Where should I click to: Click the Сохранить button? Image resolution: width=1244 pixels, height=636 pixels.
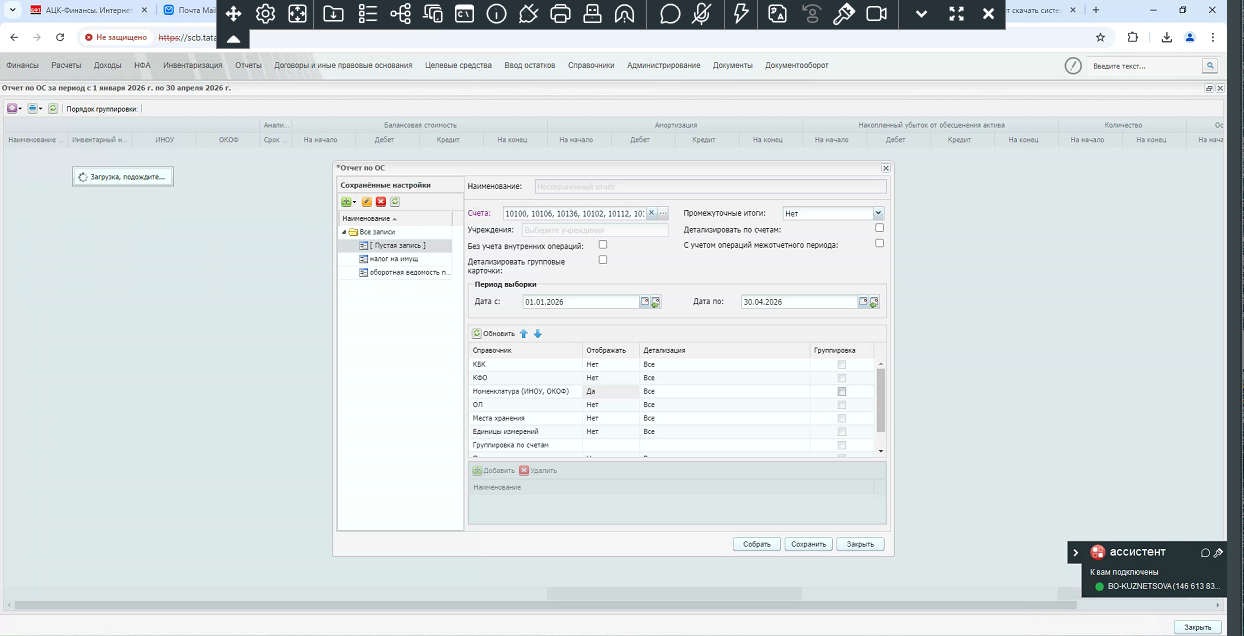(x=807, y=545)
